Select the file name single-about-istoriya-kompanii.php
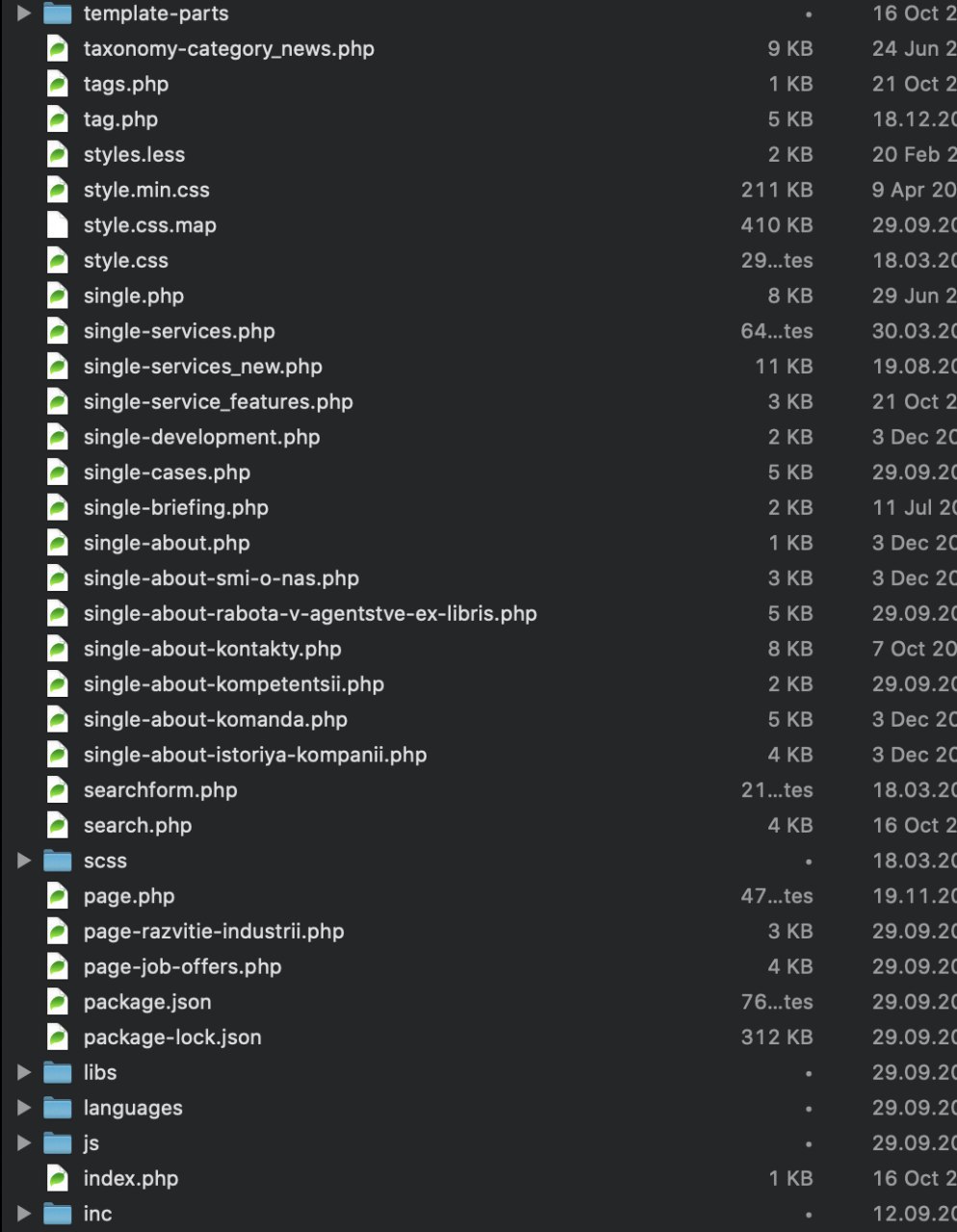This screenshot has height=1232, width=957. pyautogui.click(x=254, y=755)
